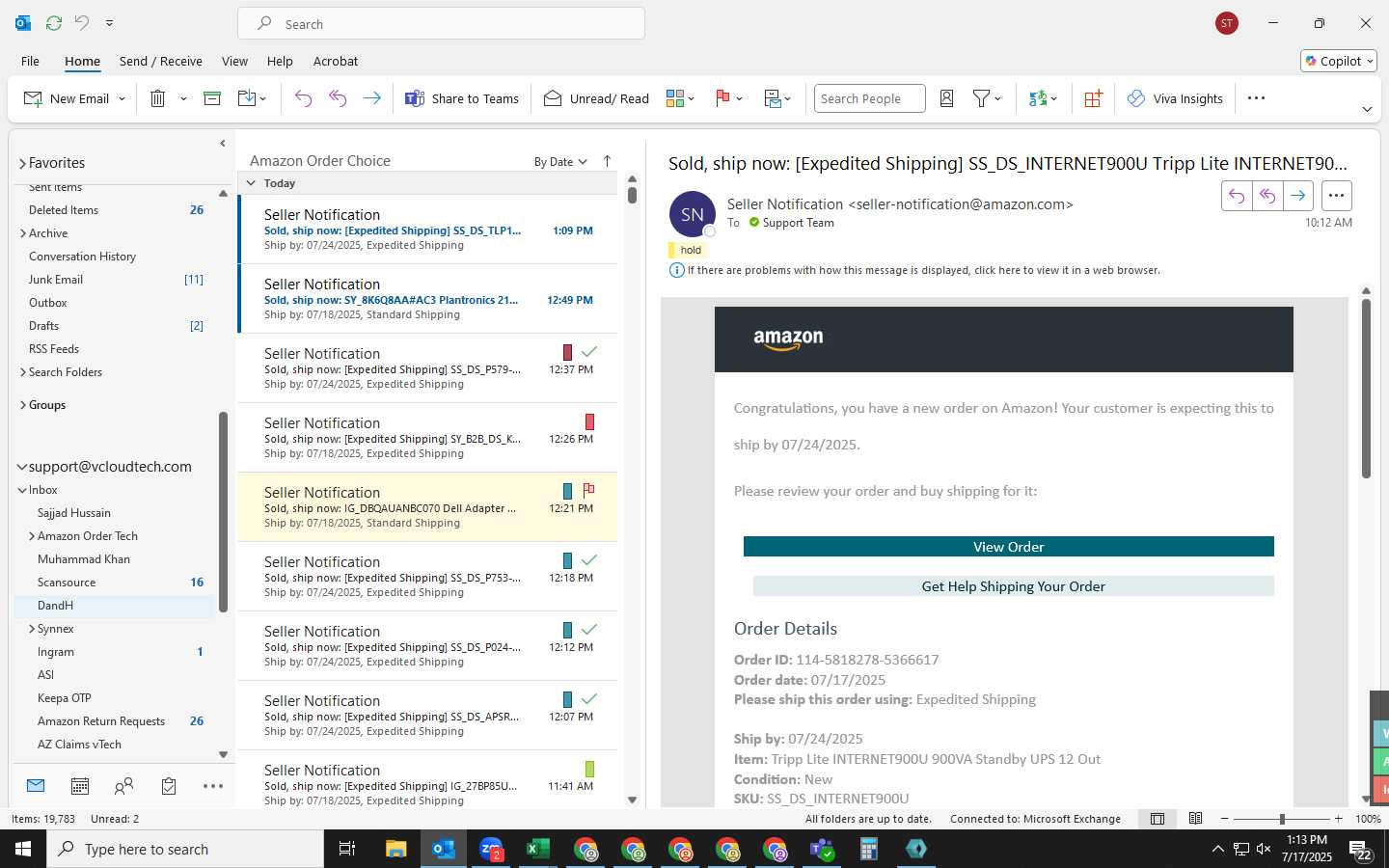Open the New Email dropdown arrow
1389x868 pixels.
122,98
